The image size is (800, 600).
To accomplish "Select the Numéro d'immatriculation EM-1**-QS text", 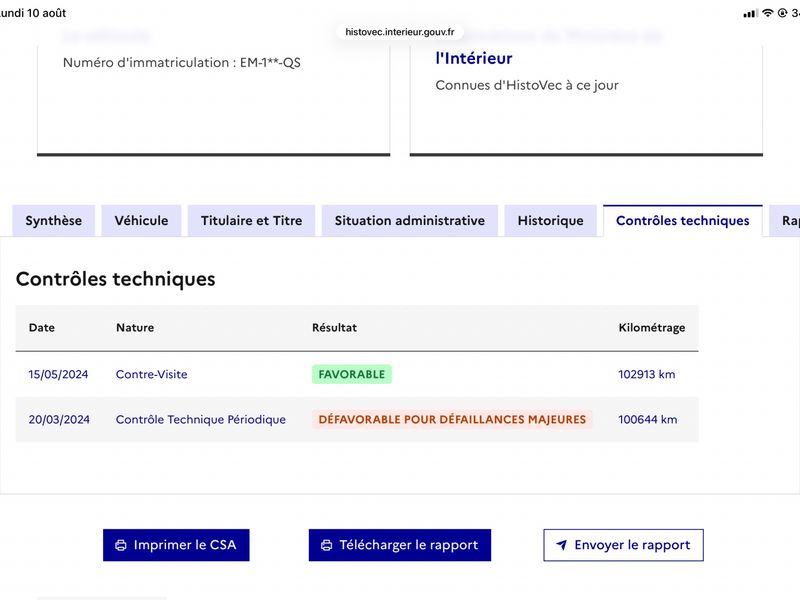I will click(x=182, y=63).
